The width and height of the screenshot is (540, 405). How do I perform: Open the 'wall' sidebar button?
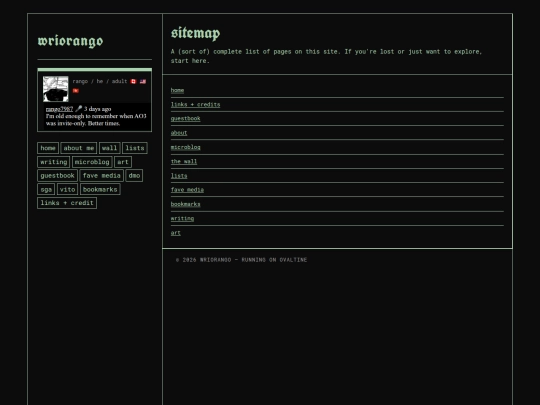(x=110, y=148)
